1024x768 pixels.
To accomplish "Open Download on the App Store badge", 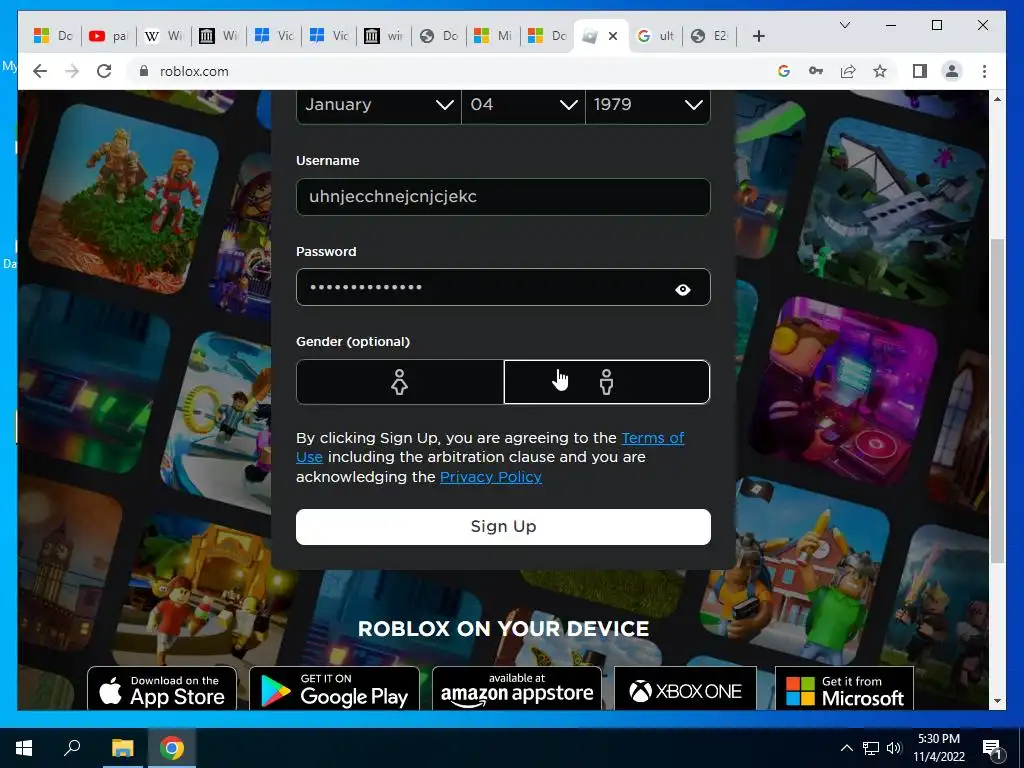I will point(162,689).
